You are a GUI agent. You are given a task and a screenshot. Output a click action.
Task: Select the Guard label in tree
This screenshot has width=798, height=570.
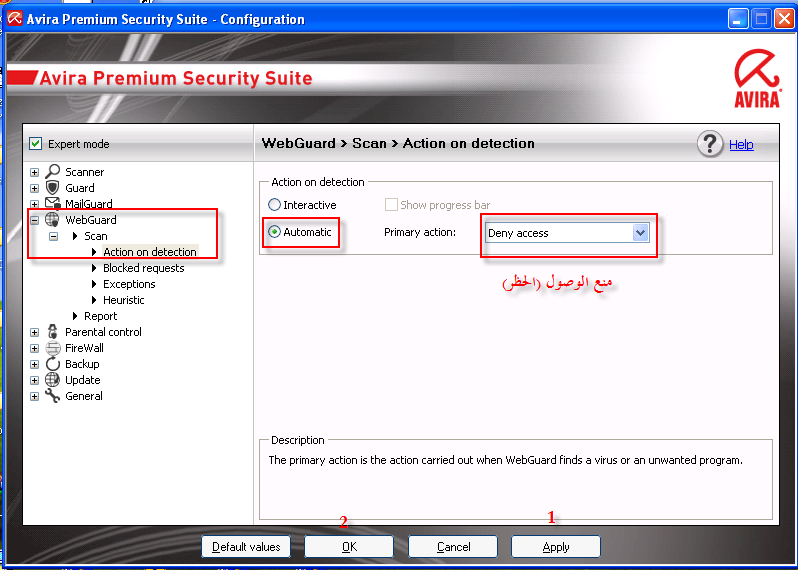tap(80, 188)
